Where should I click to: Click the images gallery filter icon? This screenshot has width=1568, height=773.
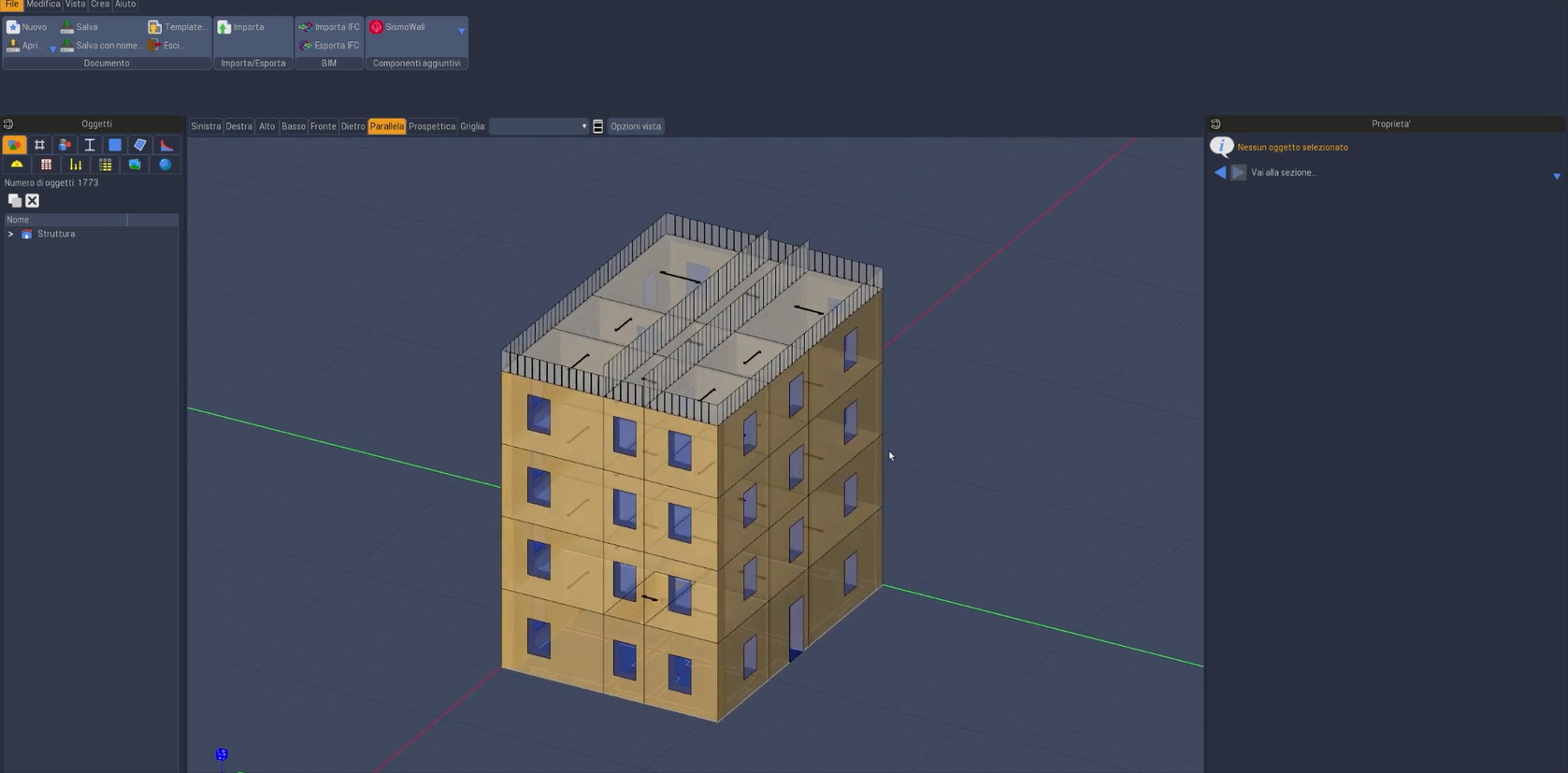[135, 165]
